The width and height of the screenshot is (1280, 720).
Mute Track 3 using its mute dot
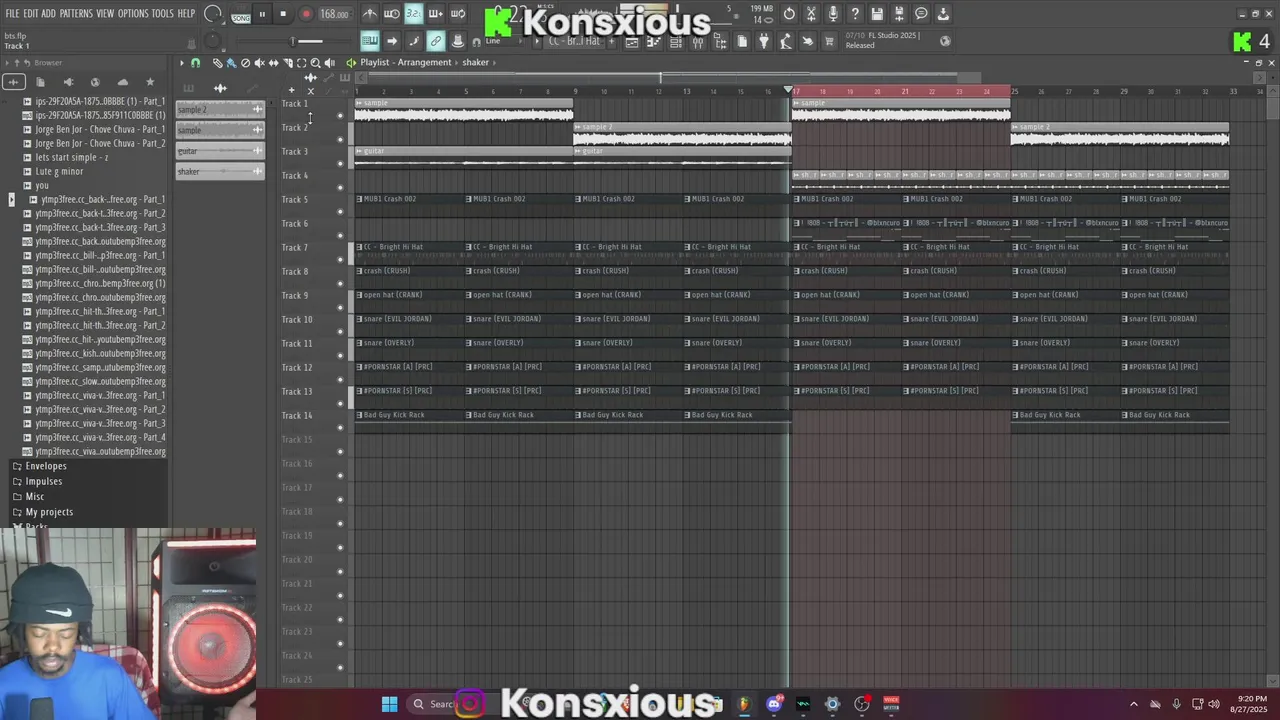(x=340, y=163)
